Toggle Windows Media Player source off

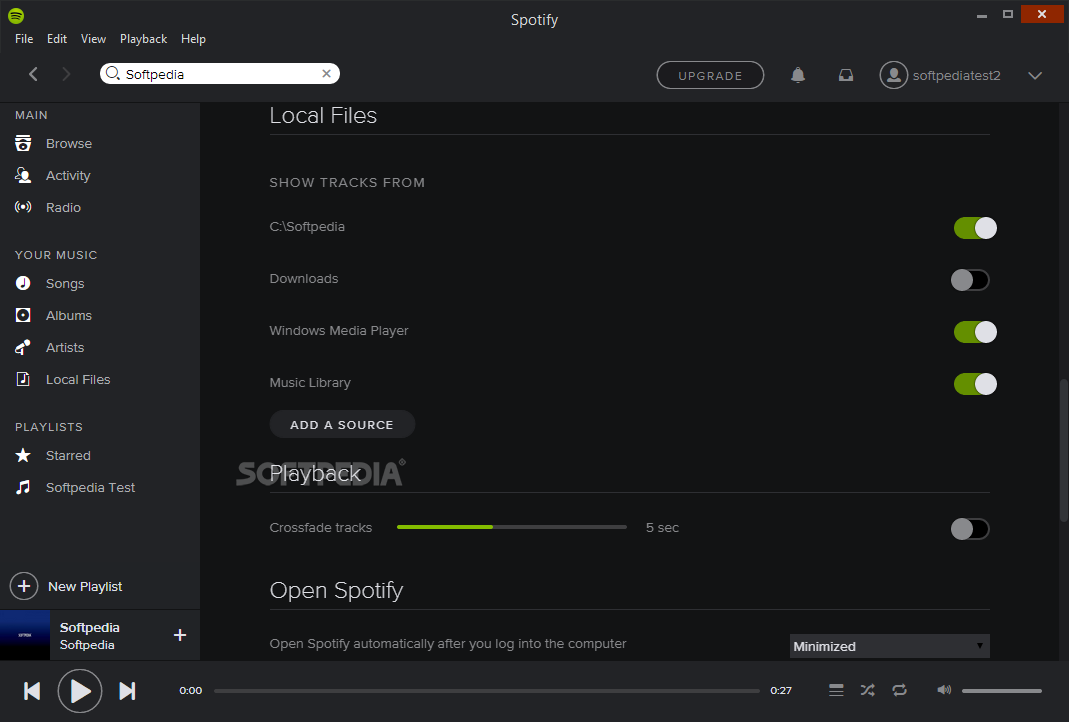pyautogui.click(x=975, y=332)
